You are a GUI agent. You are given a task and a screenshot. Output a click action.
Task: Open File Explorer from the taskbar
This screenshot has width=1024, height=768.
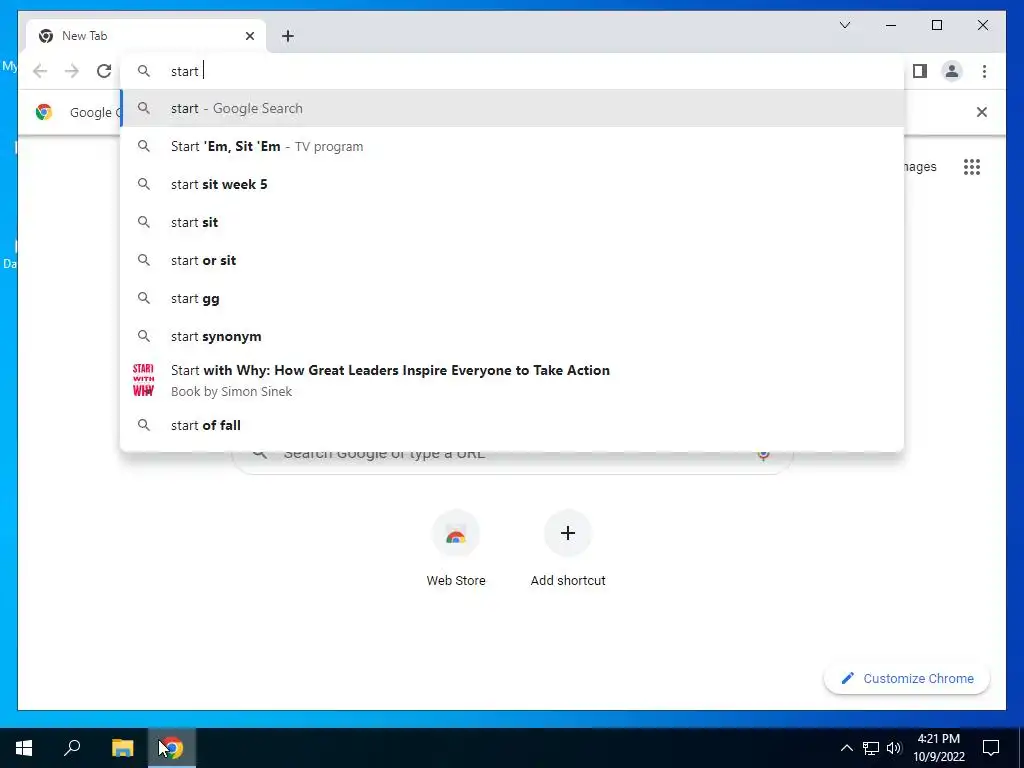click(122, 748)
